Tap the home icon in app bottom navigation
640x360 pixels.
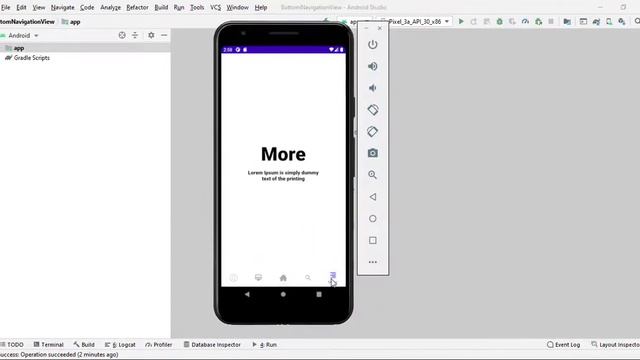point(283,278)
